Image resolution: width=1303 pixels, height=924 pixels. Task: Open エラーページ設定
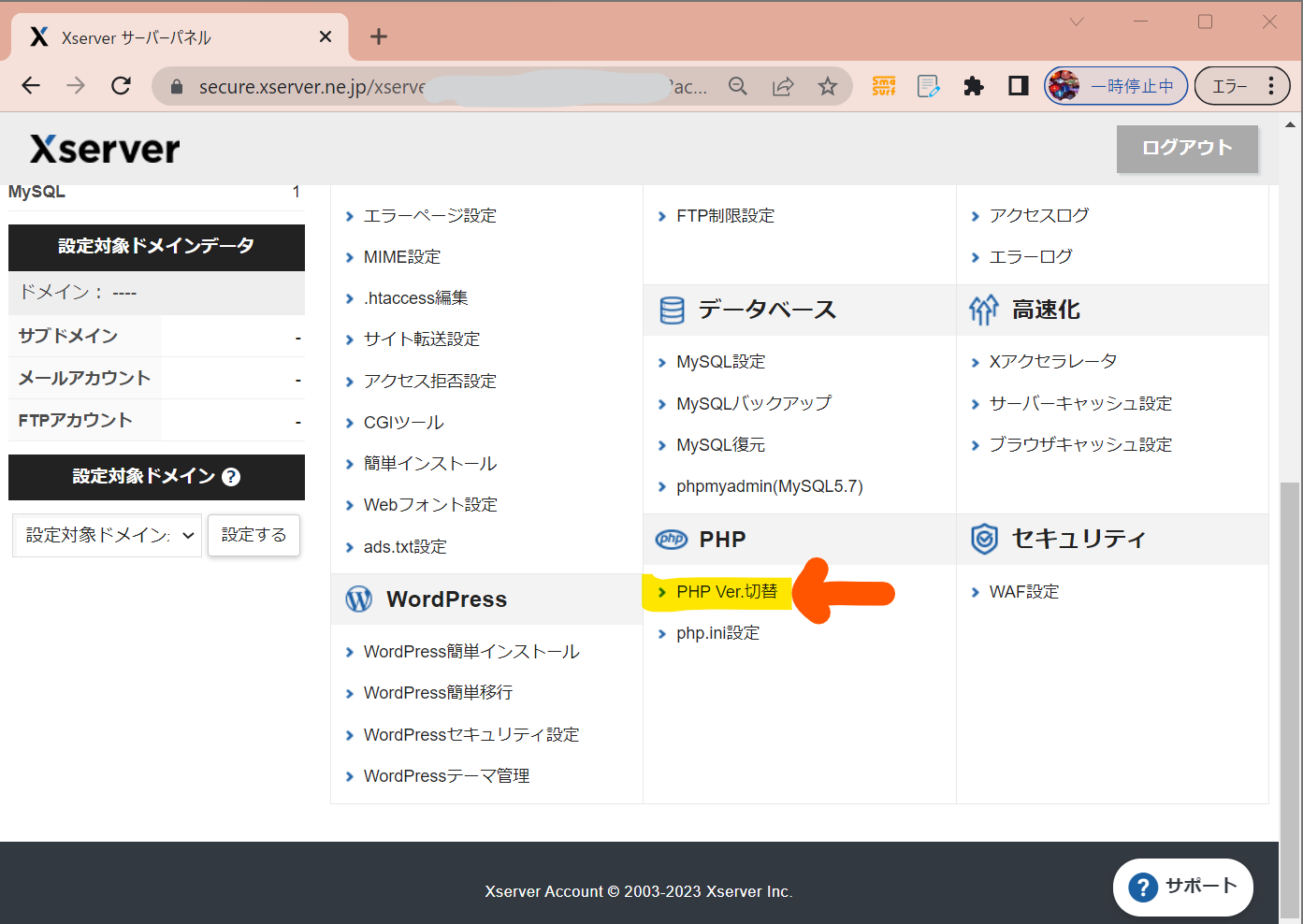coord(429,216)
